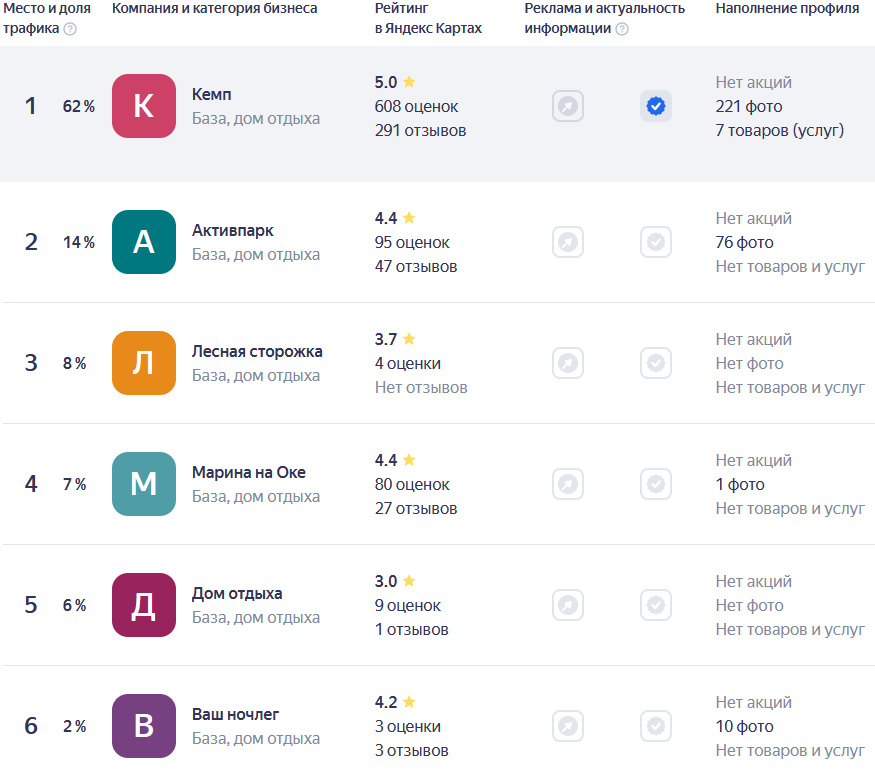Open the company name 'Дом отдыха'
The width and height of the screenshot is (875, 775).
coord(237,594)
